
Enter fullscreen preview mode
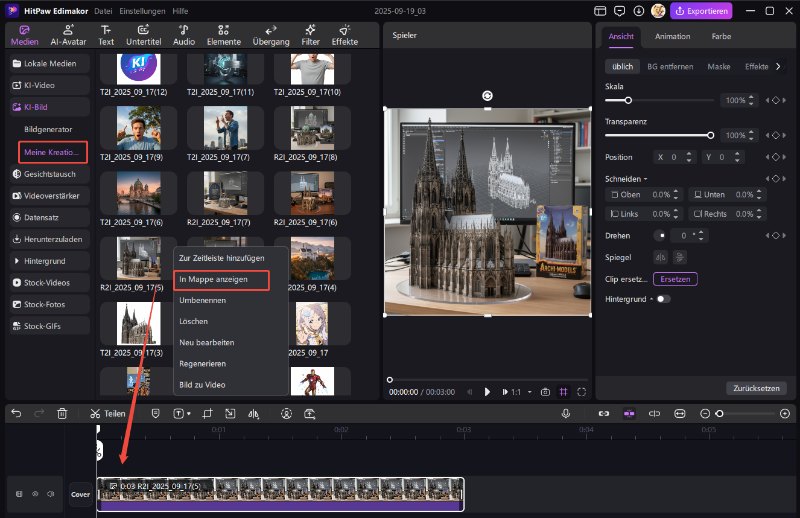(581, 392)
